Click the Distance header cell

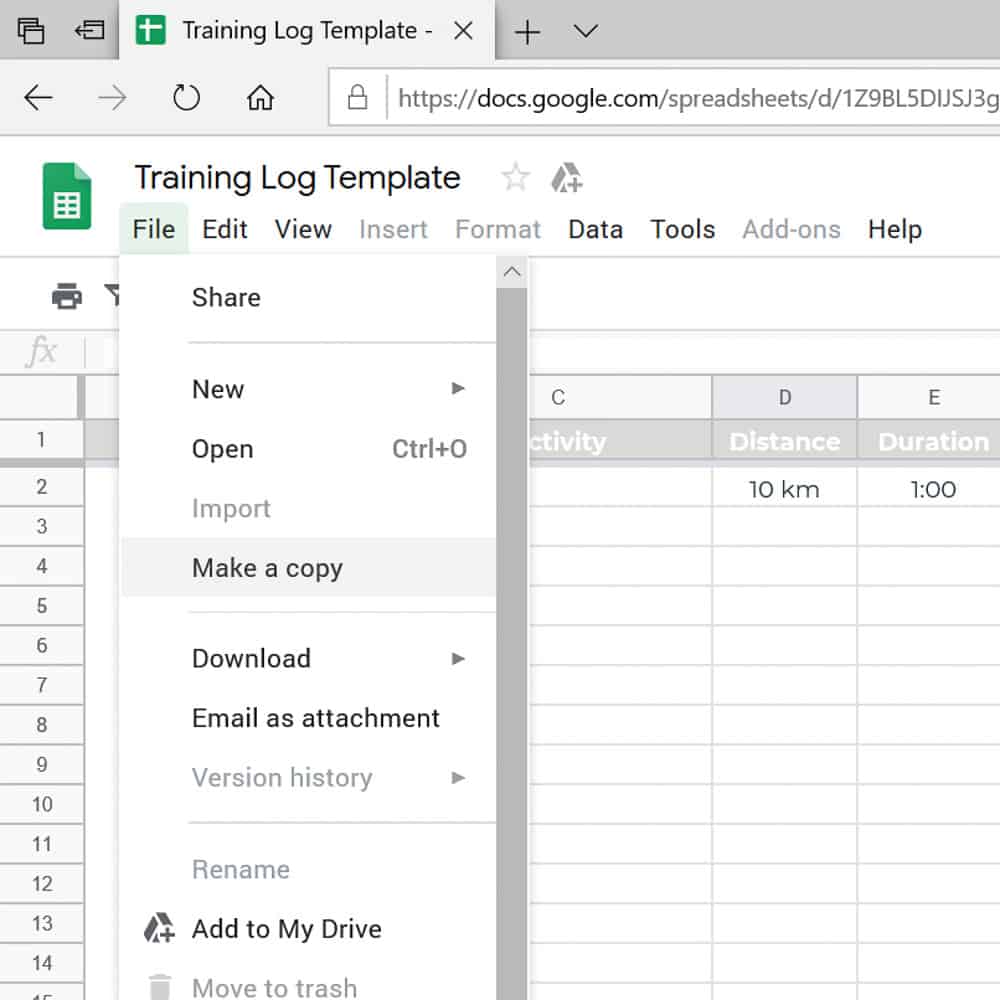784,441
